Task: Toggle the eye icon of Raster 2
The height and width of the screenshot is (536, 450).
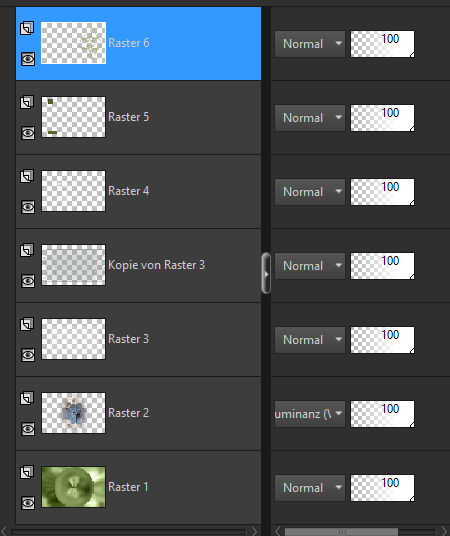Action: tap(28, 429)
